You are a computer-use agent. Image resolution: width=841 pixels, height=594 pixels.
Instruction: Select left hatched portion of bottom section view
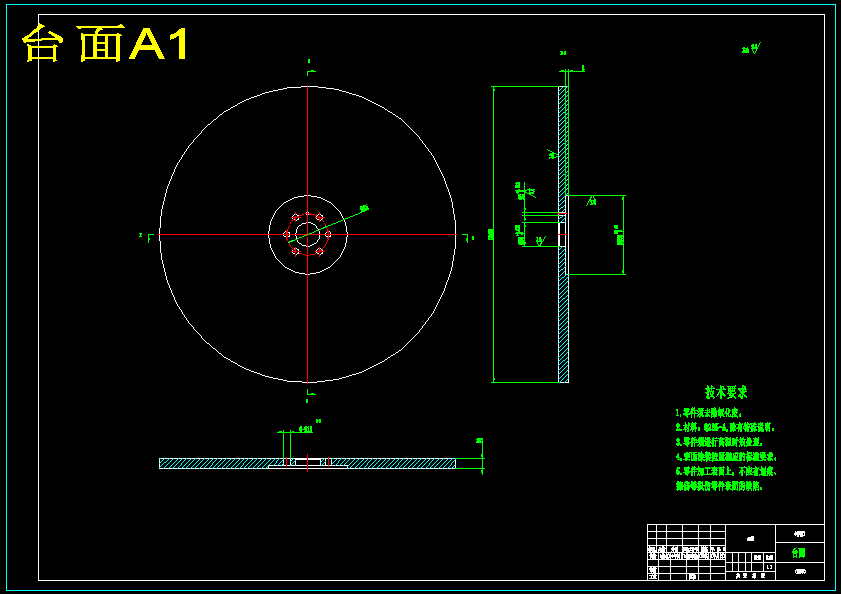(x=223, y=463)
